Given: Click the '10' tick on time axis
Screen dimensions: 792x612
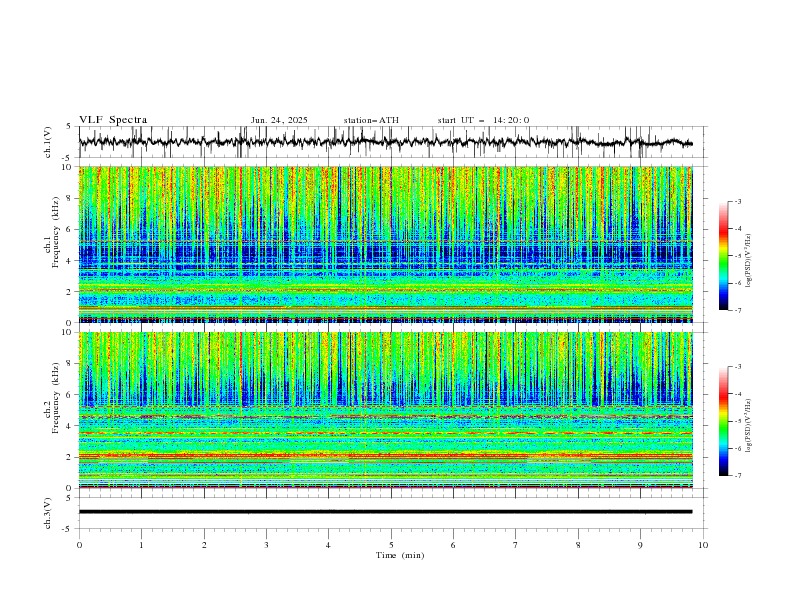Looking at the screenshot, I should [x=703, y=545].
